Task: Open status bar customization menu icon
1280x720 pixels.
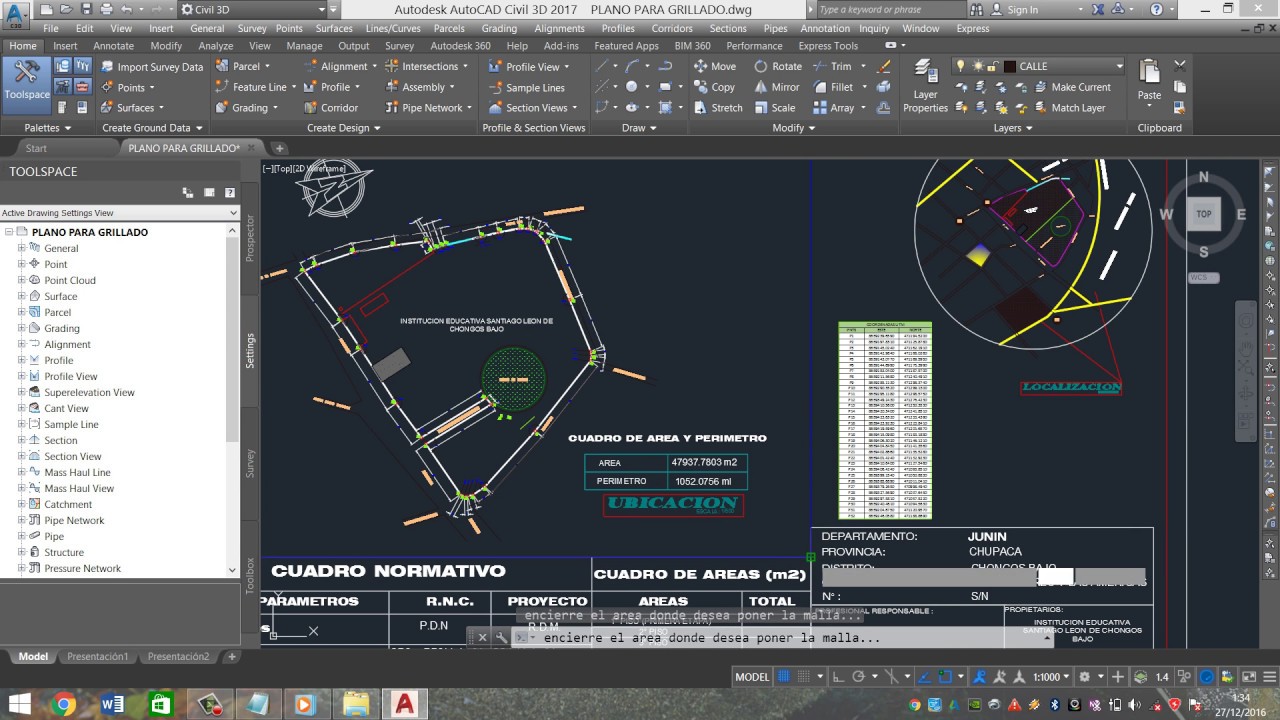Action: pos(1270,676)
